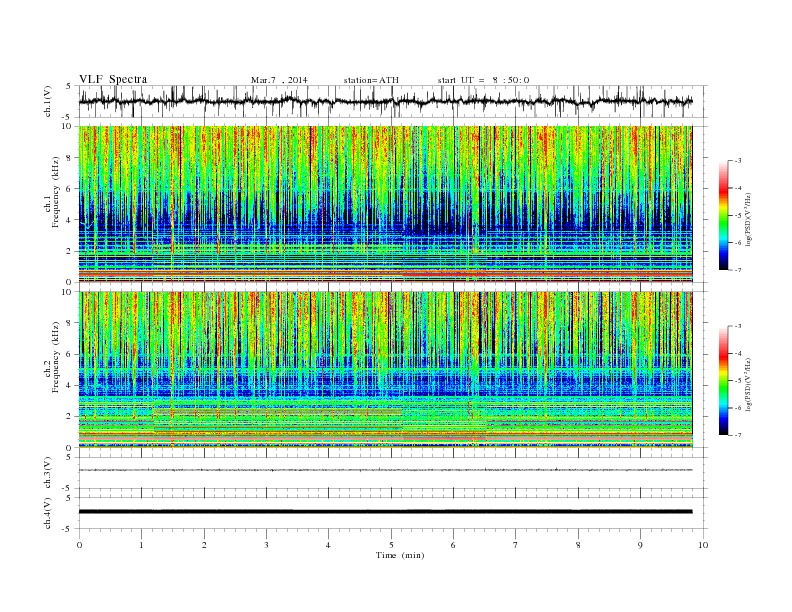Click the ch.4 thick black voltage trace
Image resolution: width=792 pixels, height=612 pixels.
pos(385,512)
